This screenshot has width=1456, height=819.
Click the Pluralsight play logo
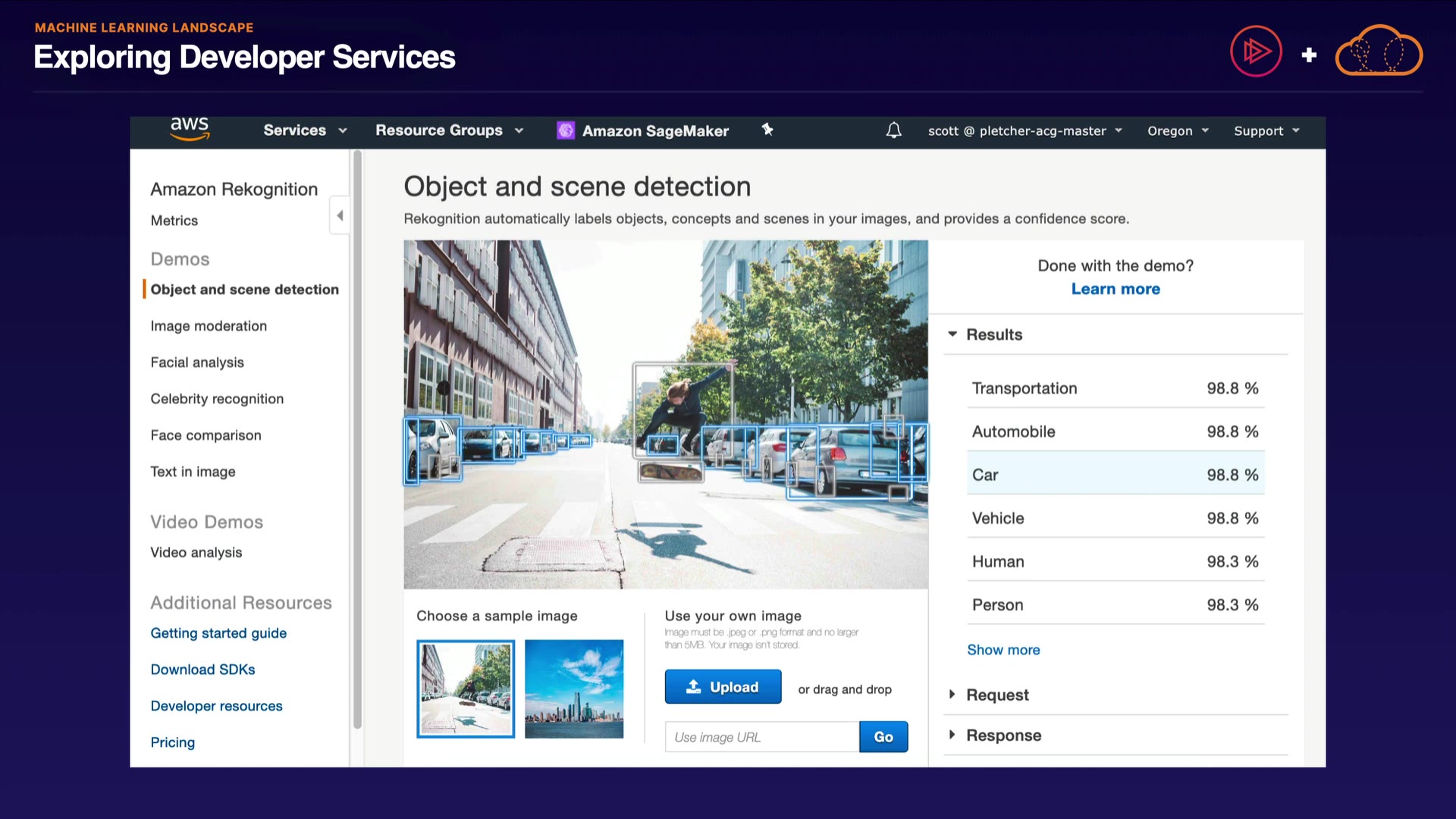coord(1256,52)
